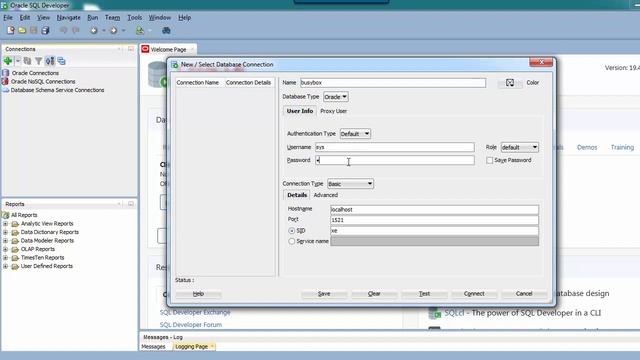Switch to the Logging Page tab
The width and height of the screenshot is (640, 360).
194,347
